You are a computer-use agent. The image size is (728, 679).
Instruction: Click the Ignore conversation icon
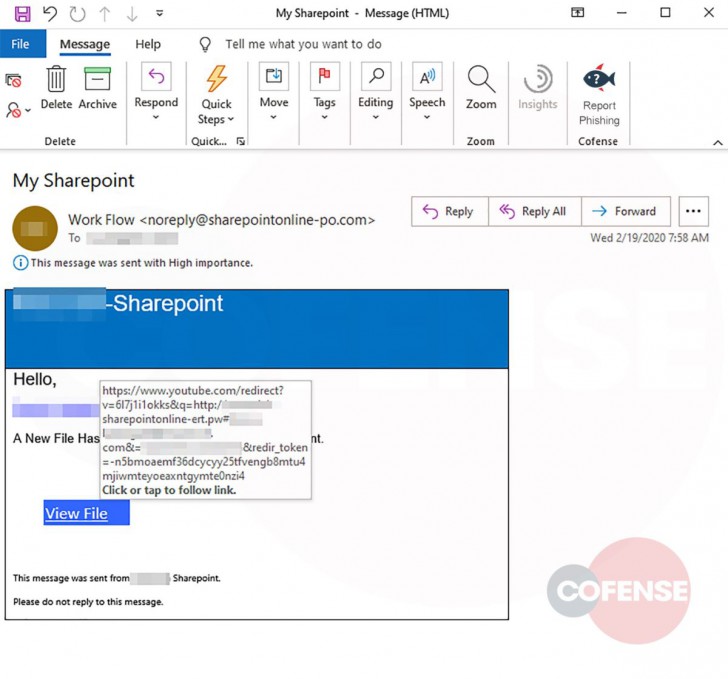[x=13, y=81]
